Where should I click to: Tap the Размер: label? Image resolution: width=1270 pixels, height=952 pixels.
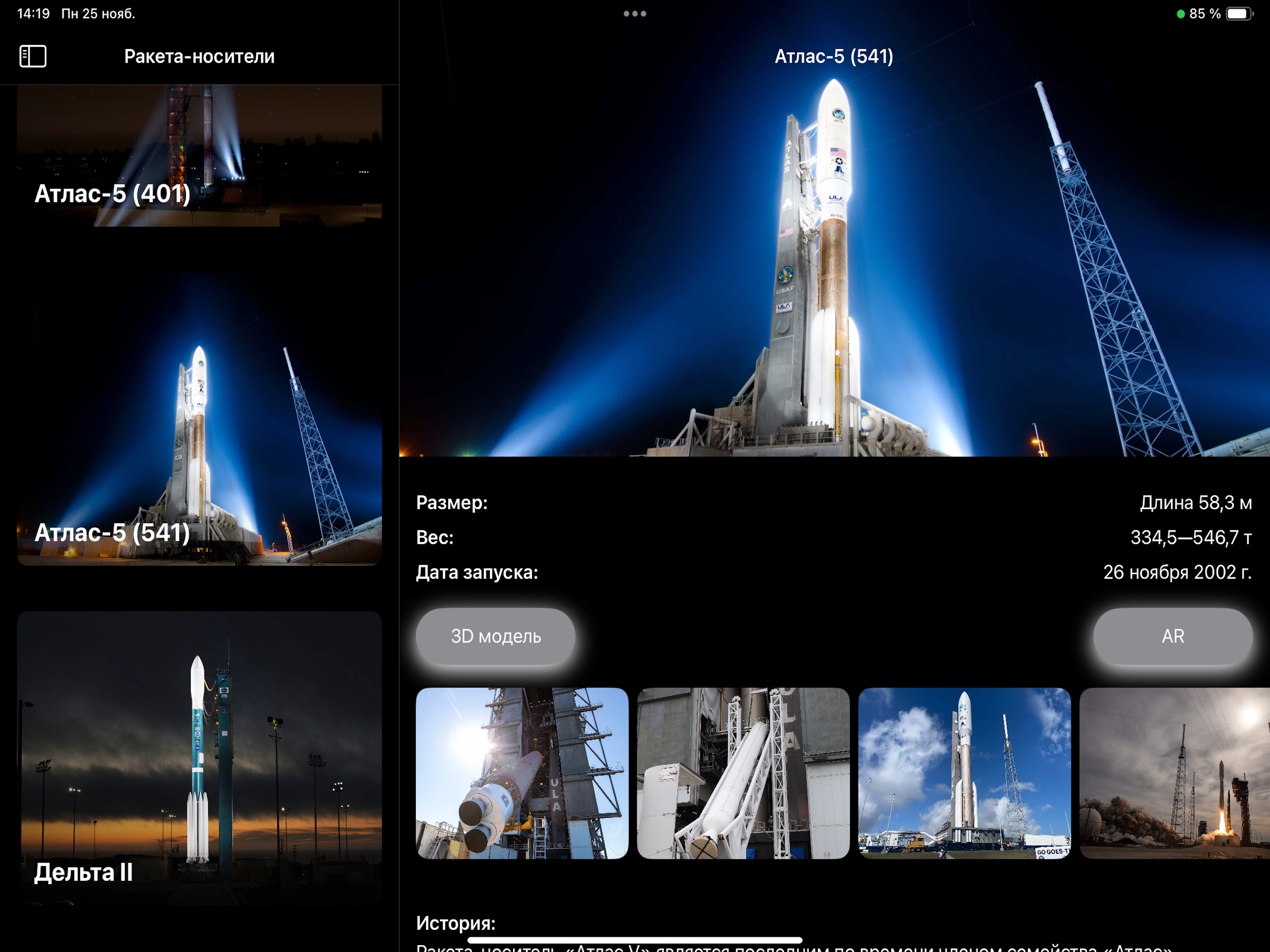pyautogui.click(x=452, y=503)
